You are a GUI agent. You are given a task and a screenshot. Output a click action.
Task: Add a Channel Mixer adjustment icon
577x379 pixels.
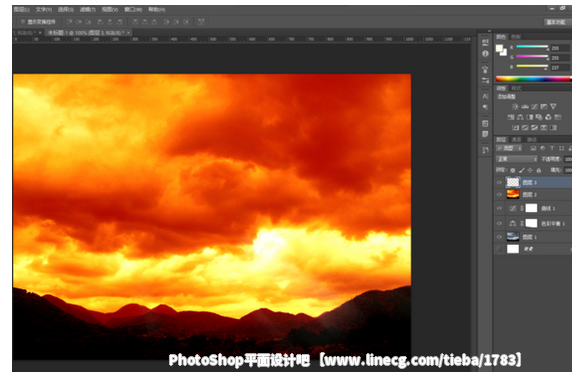click(x=548, y=117)
